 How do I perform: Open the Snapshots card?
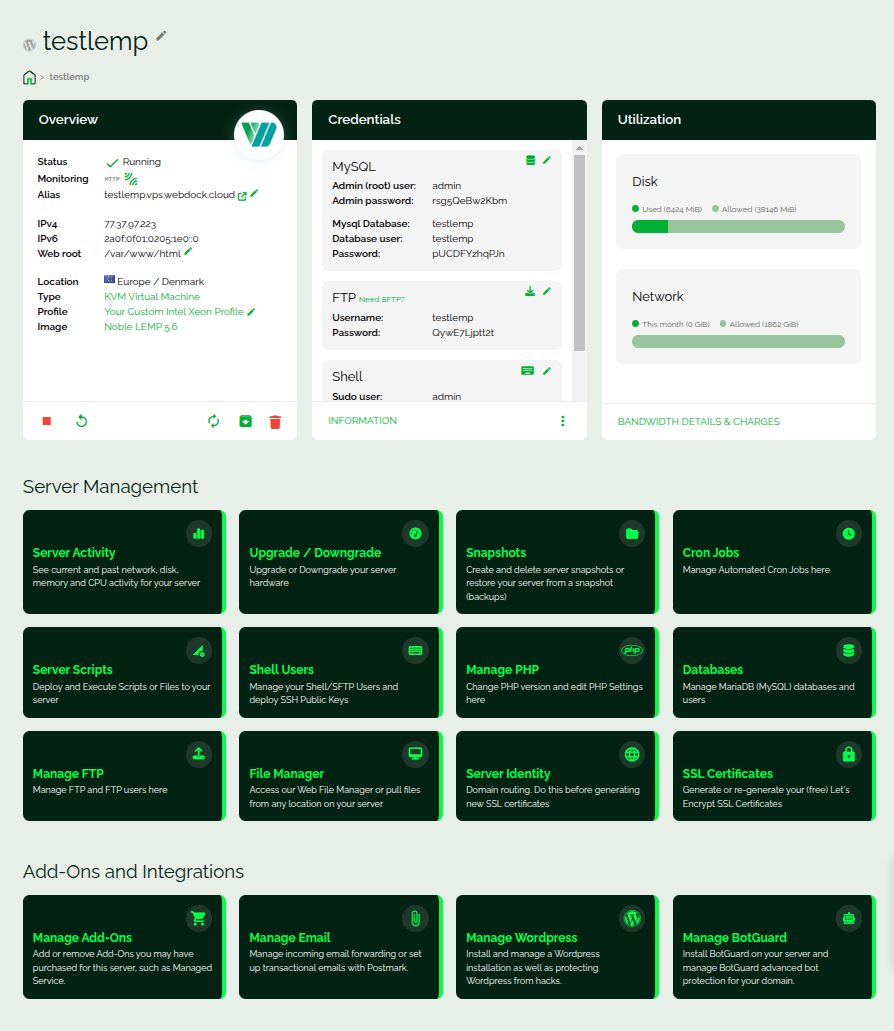click(556, 561)
